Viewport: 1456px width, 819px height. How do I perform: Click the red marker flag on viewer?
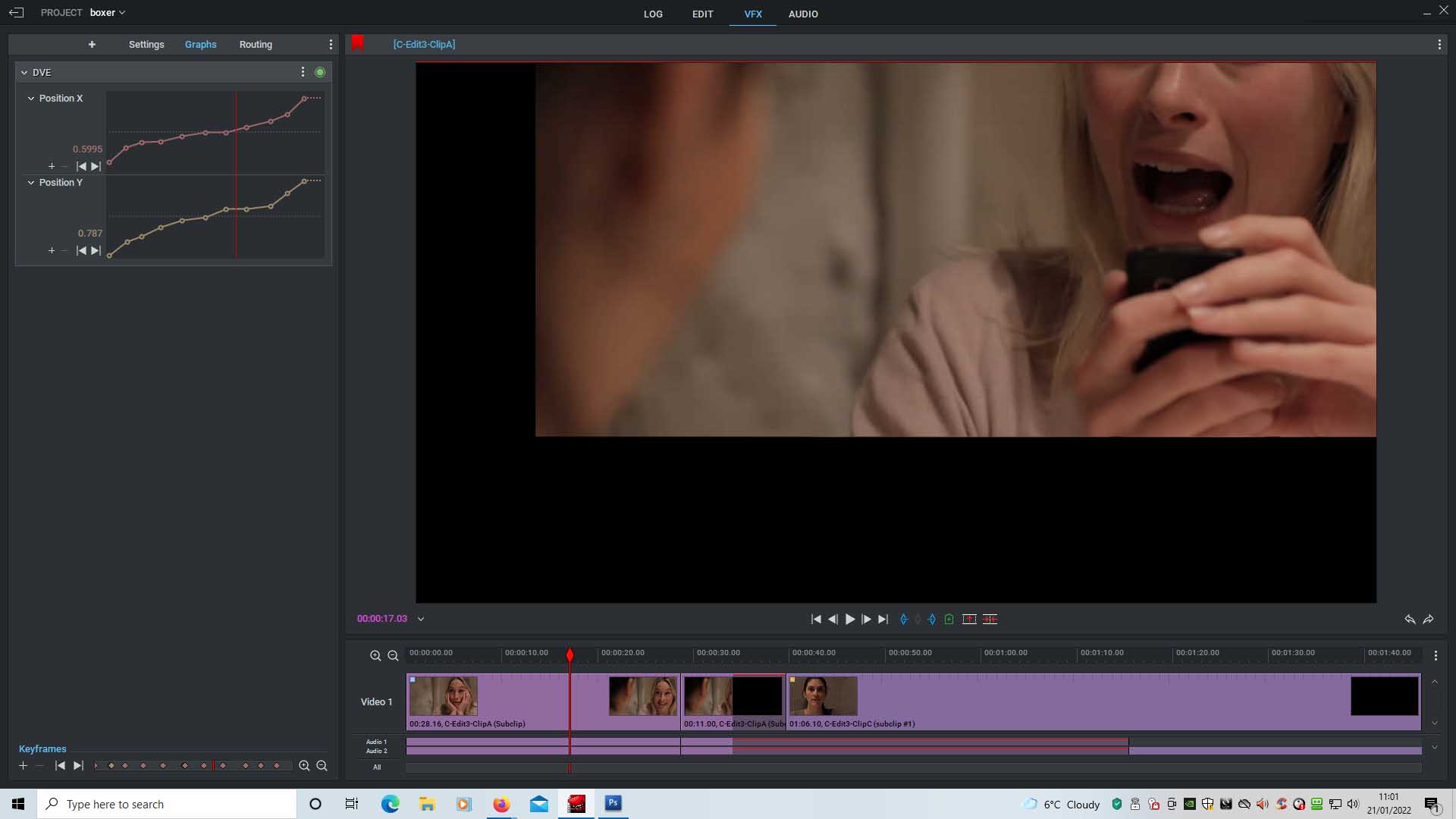[x=358, y=43]
